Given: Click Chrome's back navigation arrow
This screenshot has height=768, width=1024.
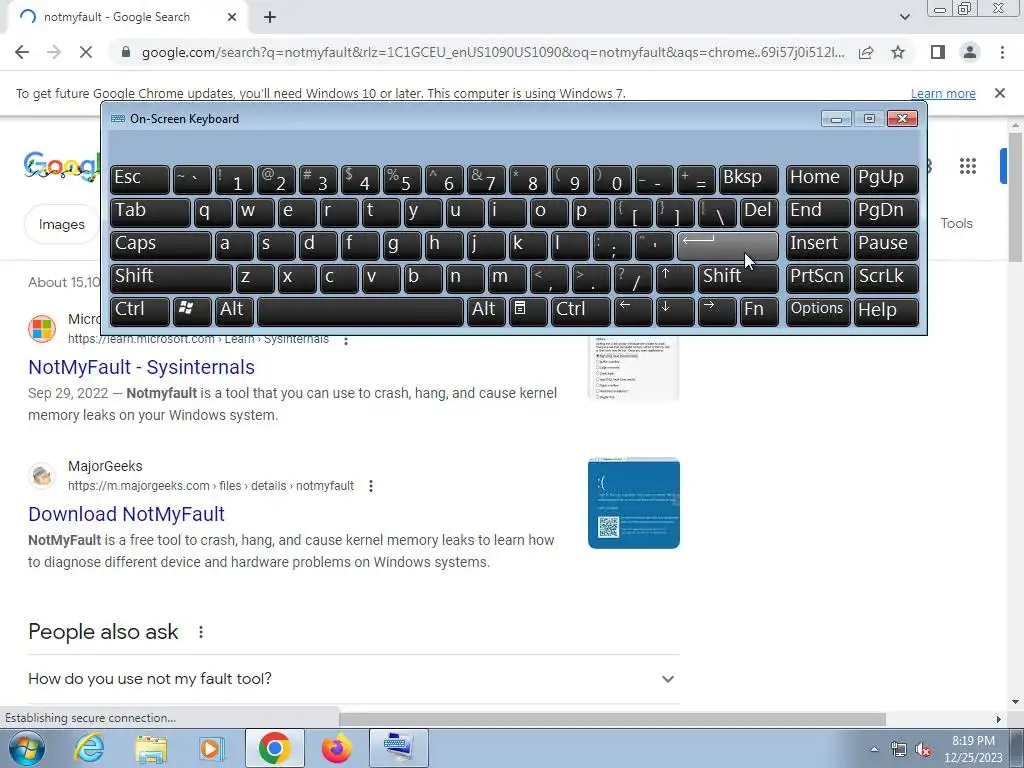Looking at the screenshot, I should coord(22,52).
